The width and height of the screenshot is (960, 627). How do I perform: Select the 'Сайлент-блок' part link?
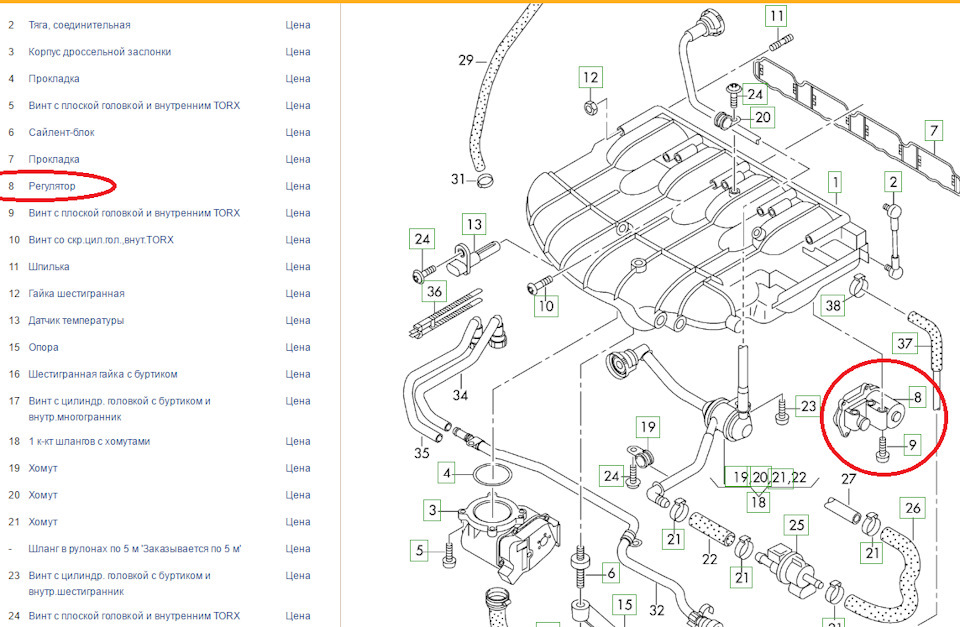pyautogui.click(x=66, y=131)
